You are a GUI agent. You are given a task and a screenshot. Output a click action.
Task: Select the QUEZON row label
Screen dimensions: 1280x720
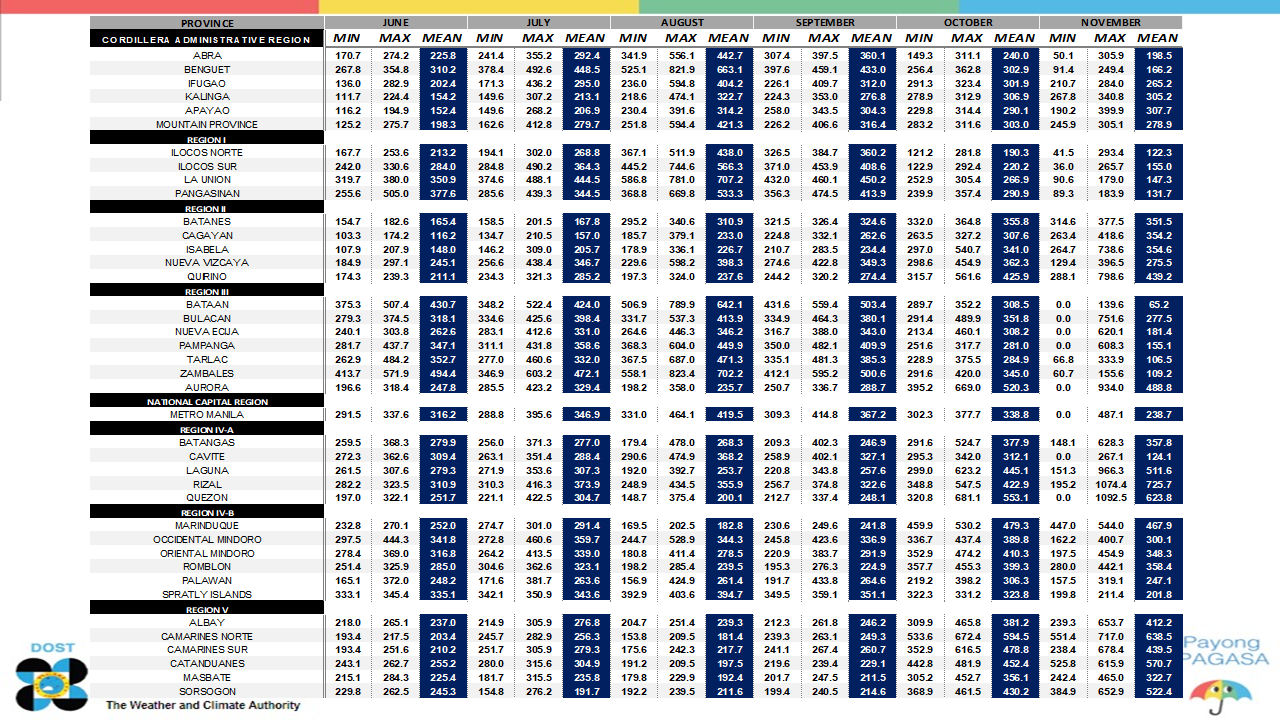[207, 497]
